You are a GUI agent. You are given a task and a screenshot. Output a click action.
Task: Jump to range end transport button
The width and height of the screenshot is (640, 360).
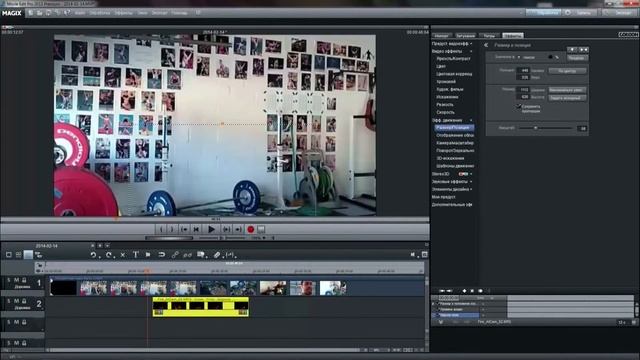238,229
